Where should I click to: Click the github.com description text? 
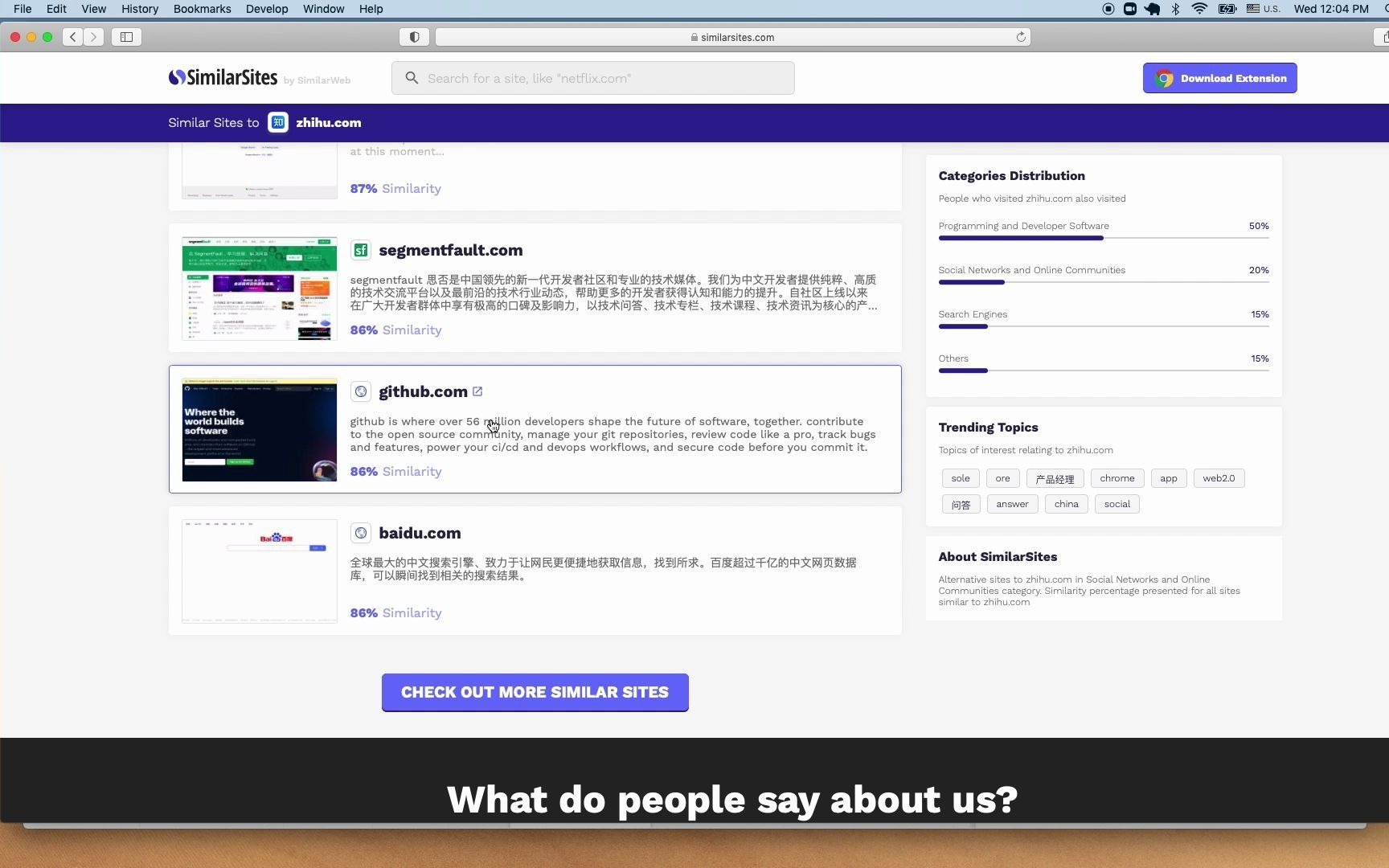coord(613,434)
